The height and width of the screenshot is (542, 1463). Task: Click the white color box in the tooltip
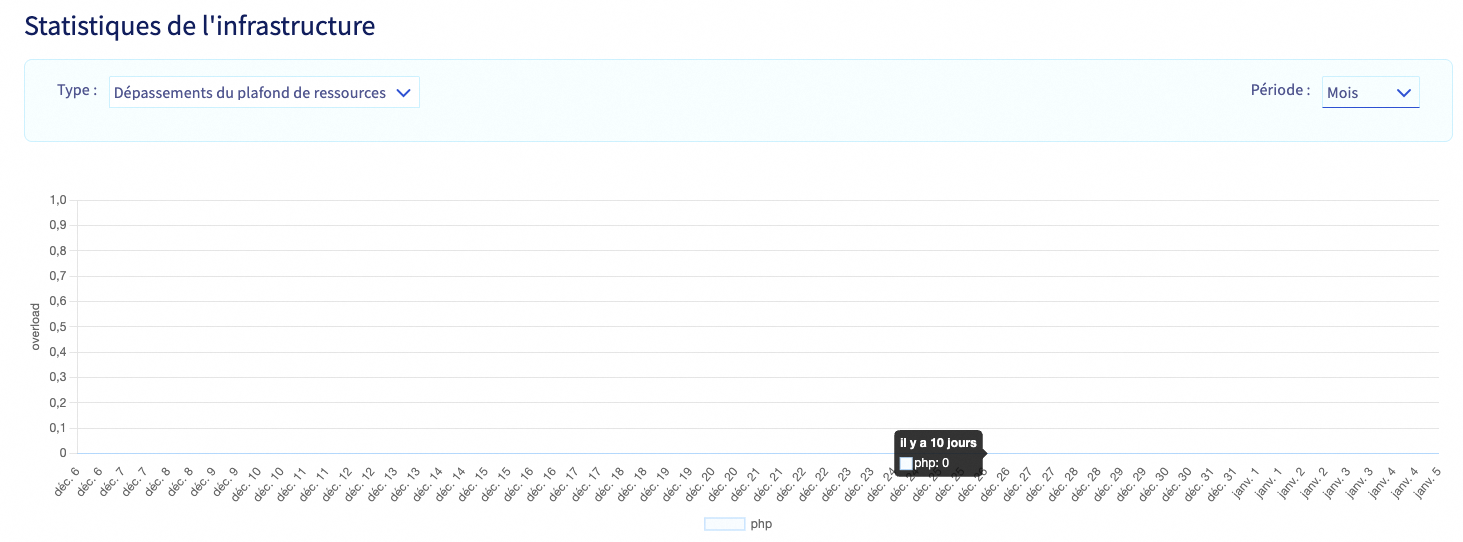pyautogui.click(x=906, y=463)
